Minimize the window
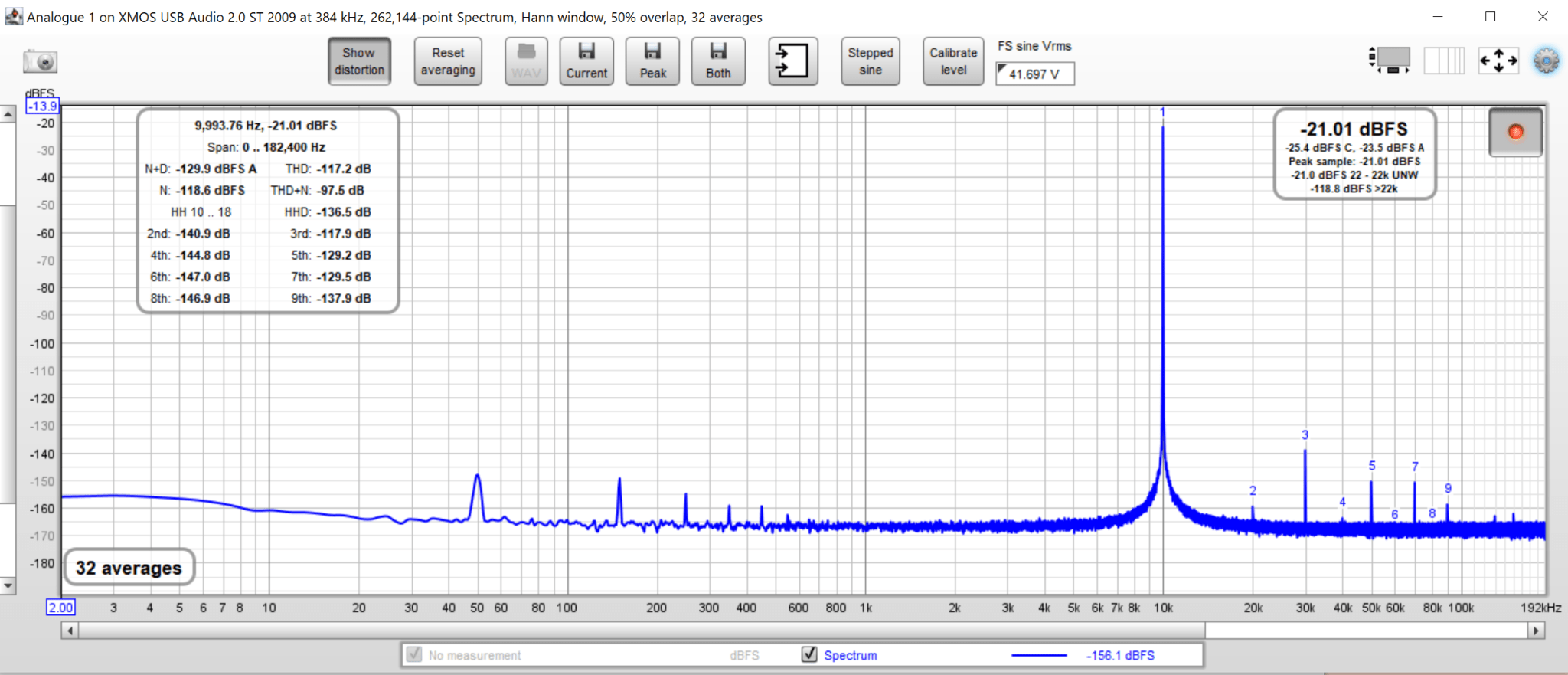This screenshot has height=675, width=1568. (x=1437, y=16)
